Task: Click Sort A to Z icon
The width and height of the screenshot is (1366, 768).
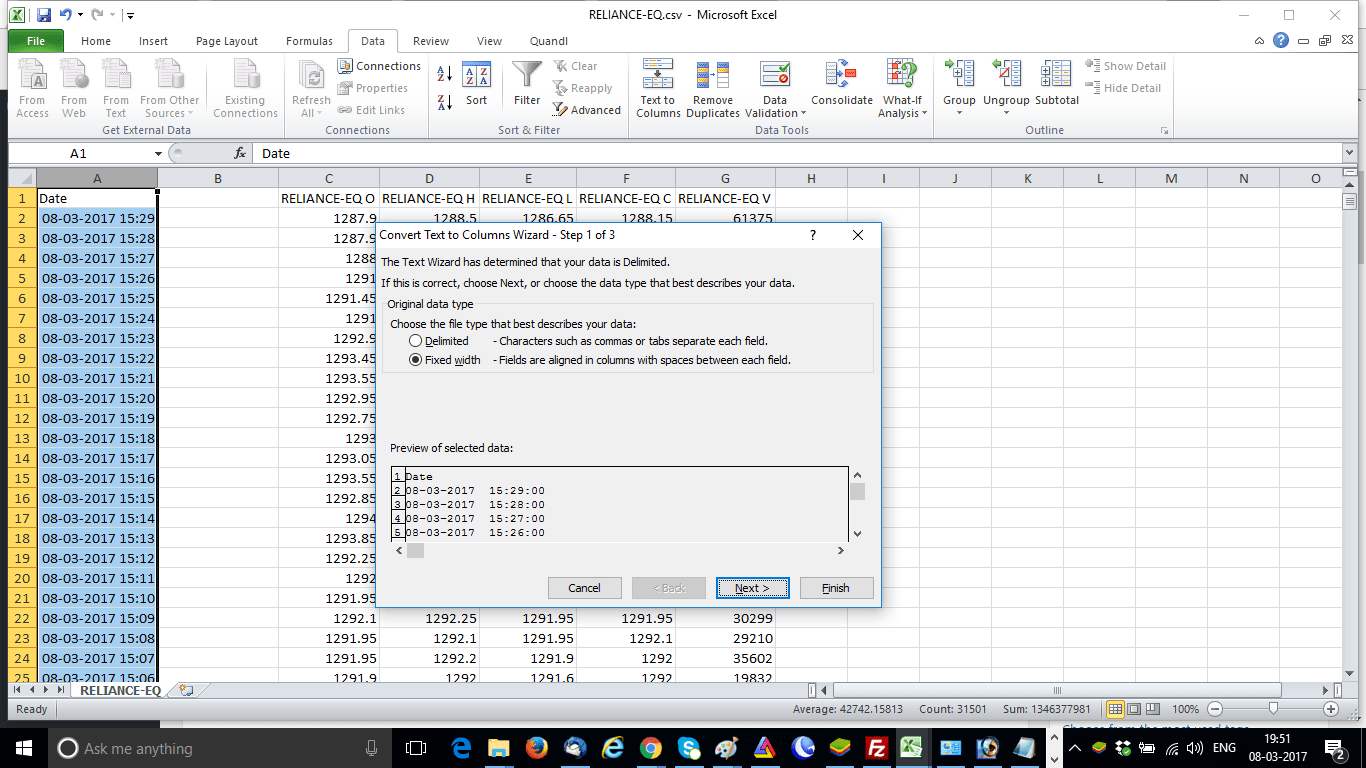Action: [445, 74]
